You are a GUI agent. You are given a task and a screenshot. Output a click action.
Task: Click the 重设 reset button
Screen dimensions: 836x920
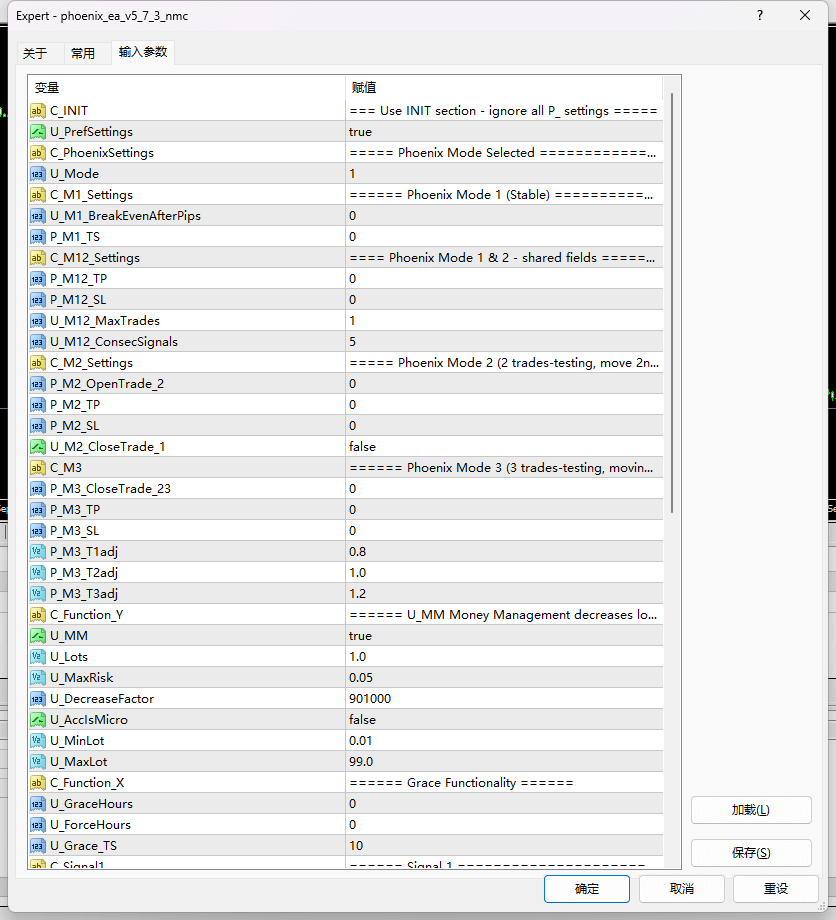point(776,888)
